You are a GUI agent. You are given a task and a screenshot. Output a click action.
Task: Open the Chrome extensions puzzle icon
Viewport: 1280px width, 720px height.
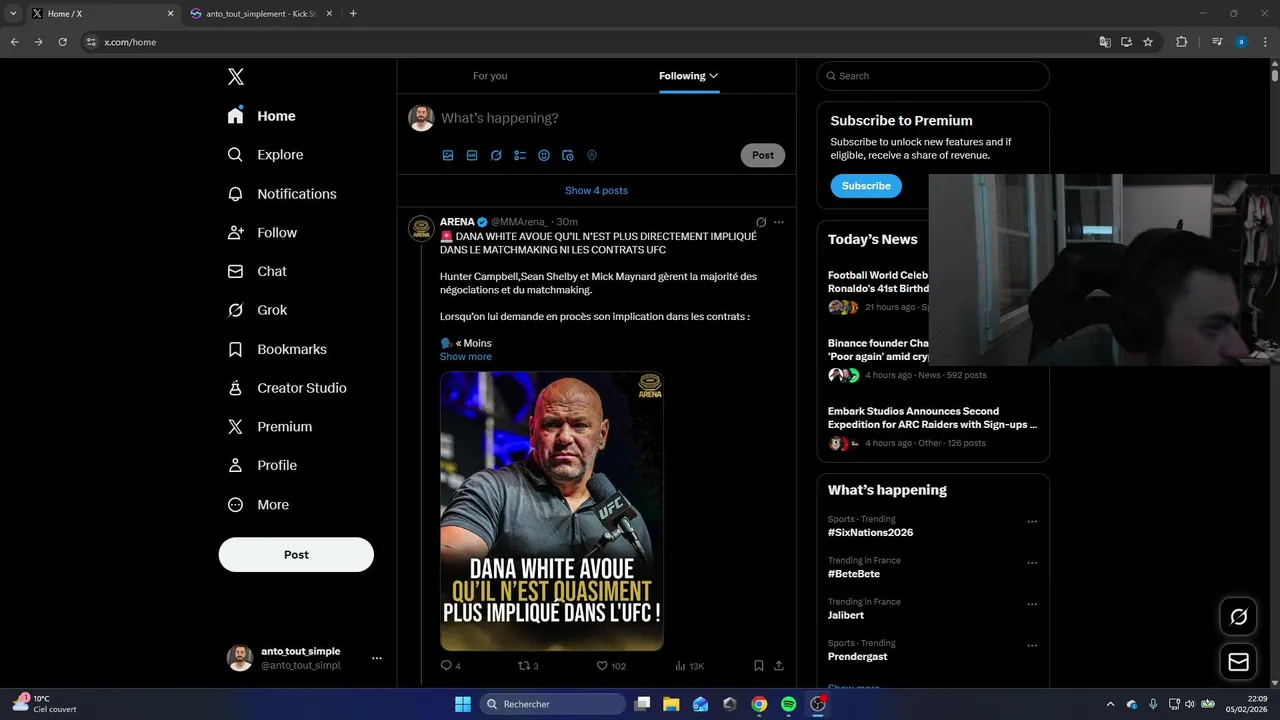[1182, 42]
